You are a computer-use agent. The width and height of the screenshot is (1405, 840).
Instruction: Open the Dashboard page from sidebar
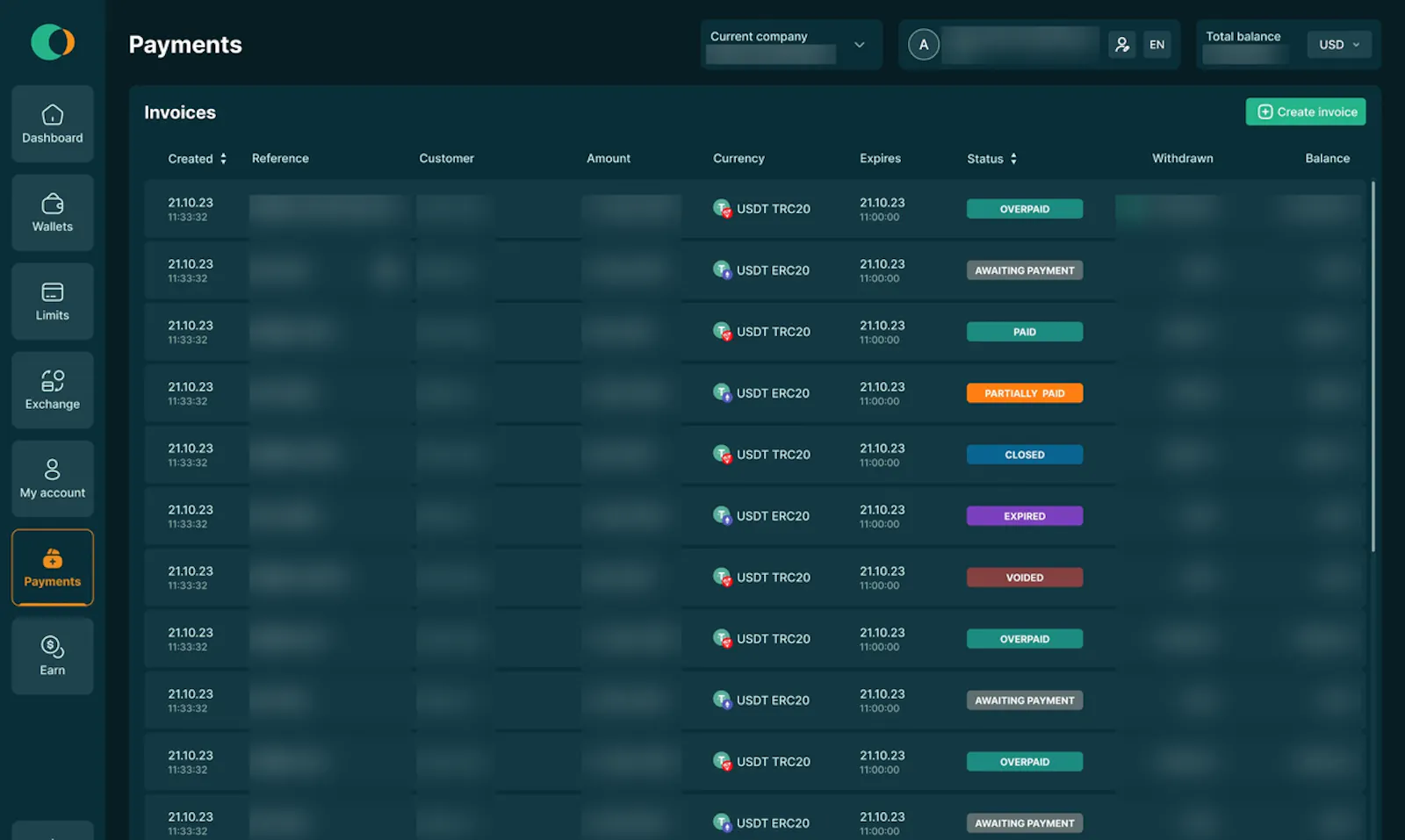[x=53, y=124]
